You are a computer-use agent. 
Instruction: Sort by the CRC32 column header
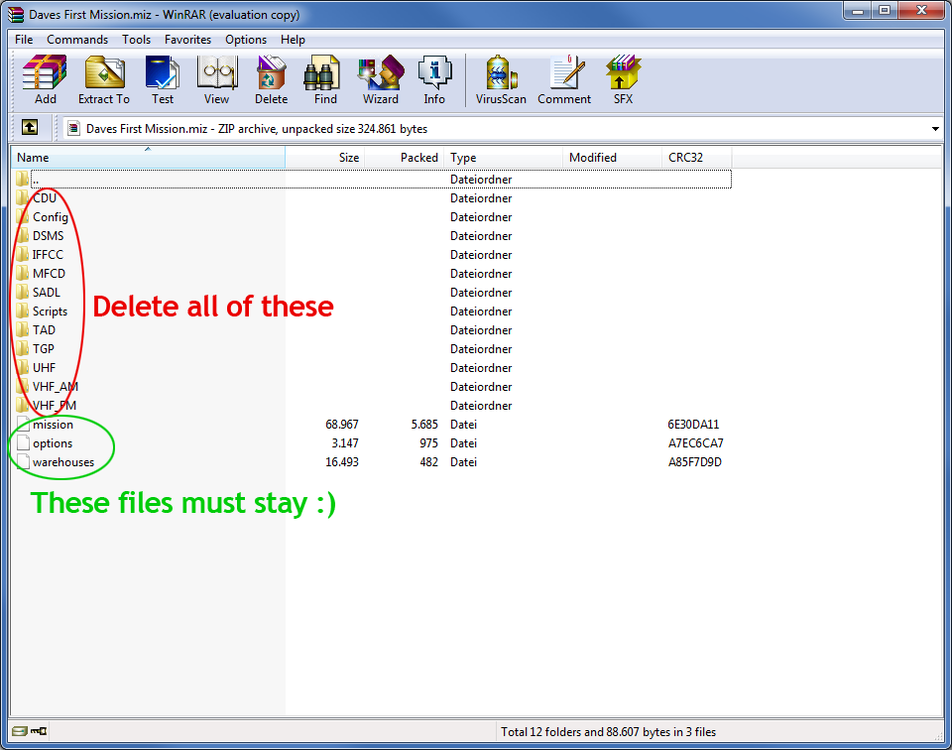click(696, 158)
